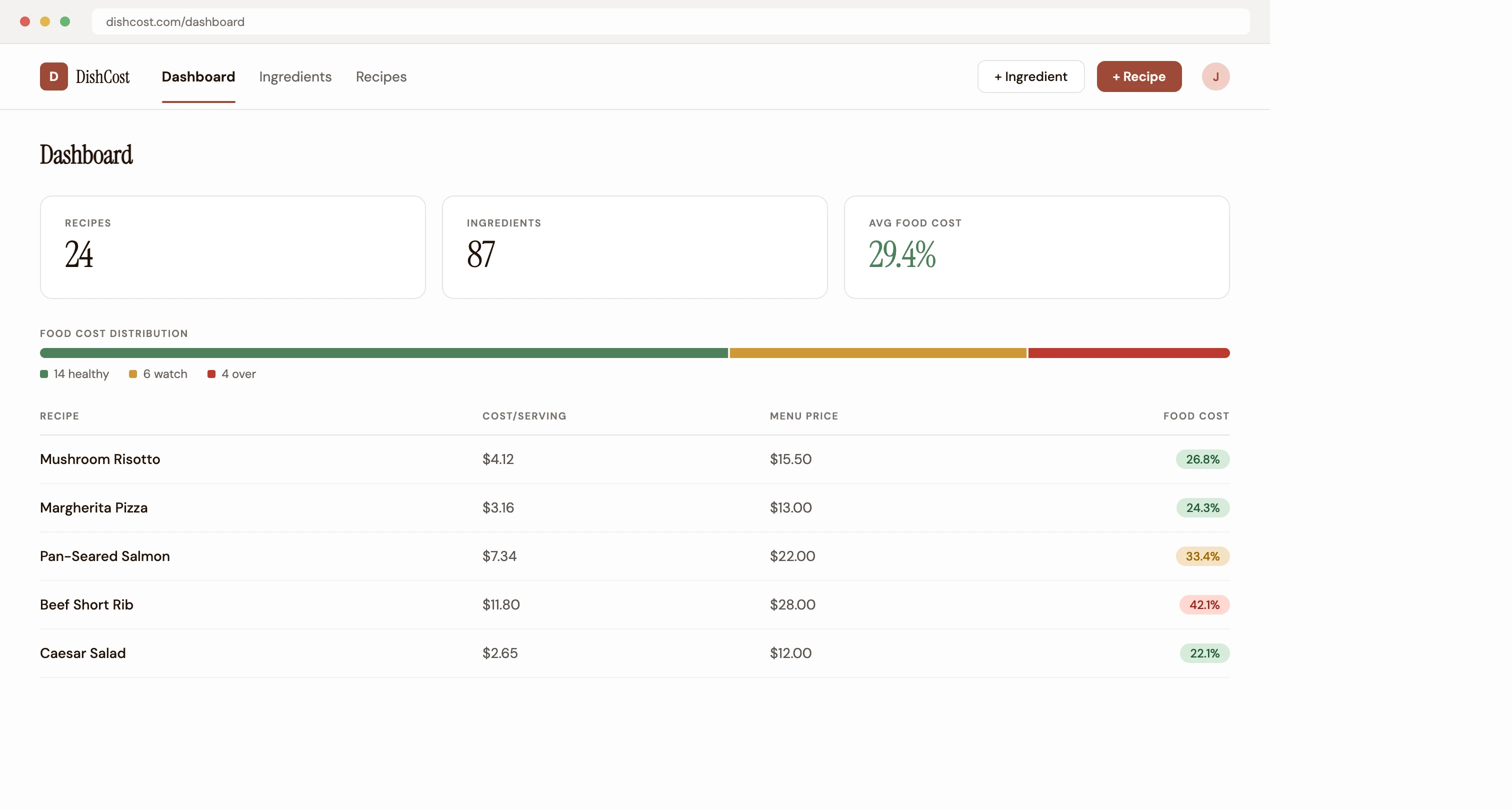Click the green segment of the distribution bar
Screen dimensions: 1512x809
click(381, 353)
